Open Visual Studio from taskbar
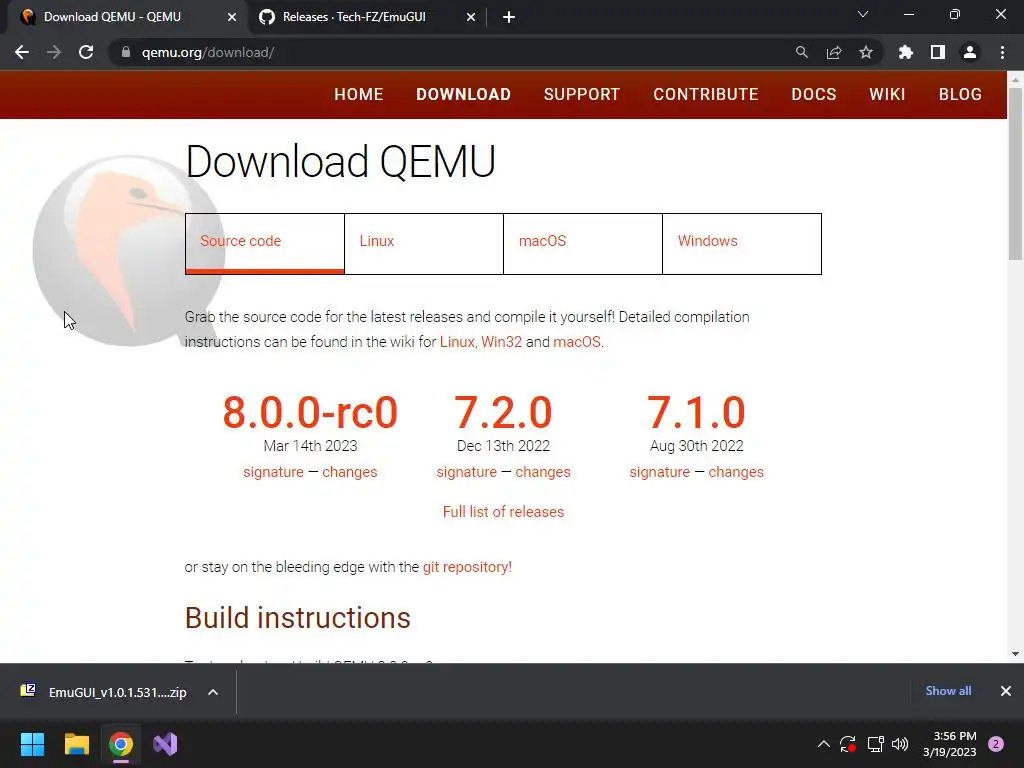The image size is (1024, 768). coord(165,744)
